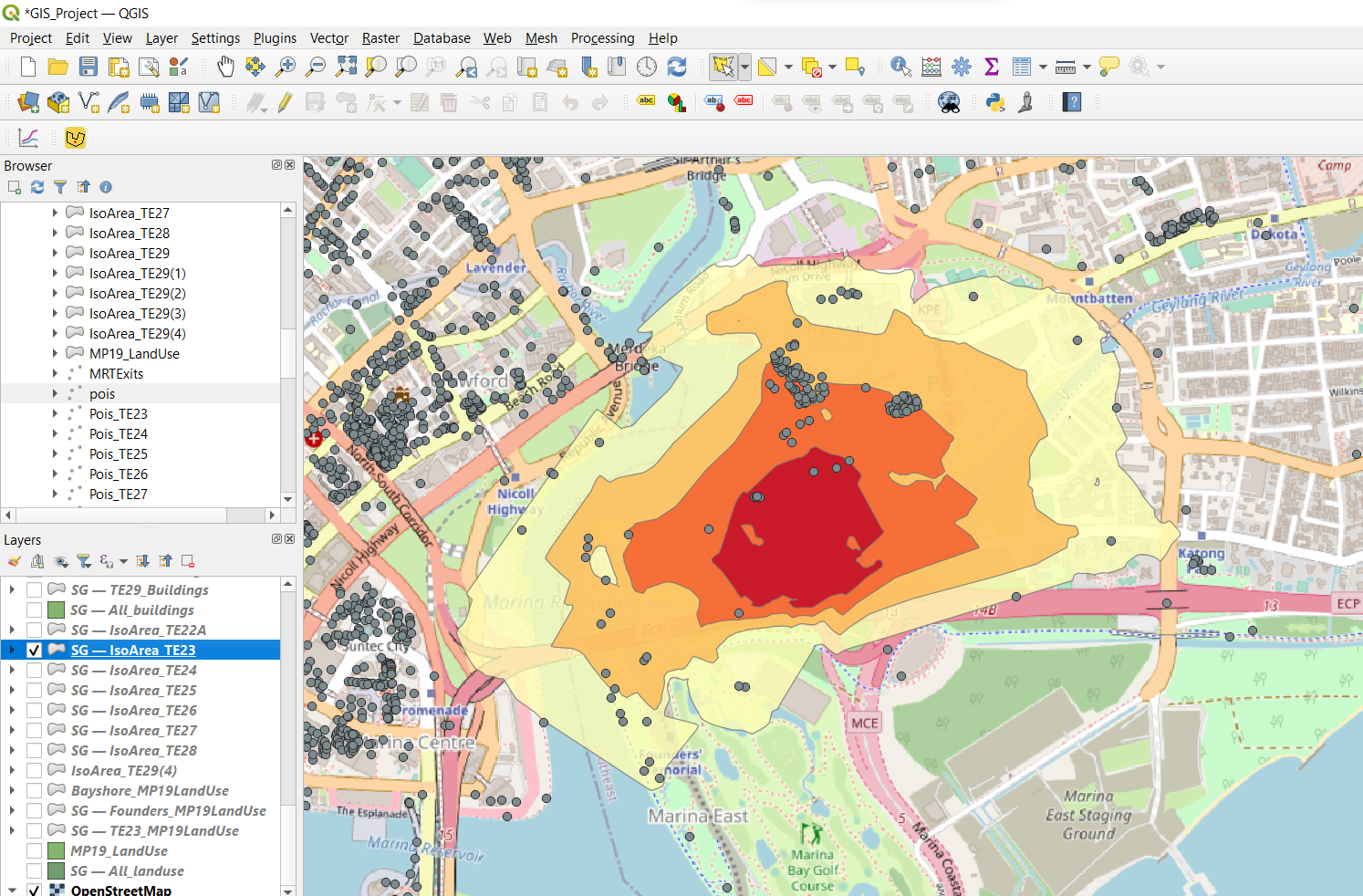This screenshot has width=1363, height=896.
Task: Enable the SG — IsoArea_TE24 layer checkbox
Action: click(35, 671)
